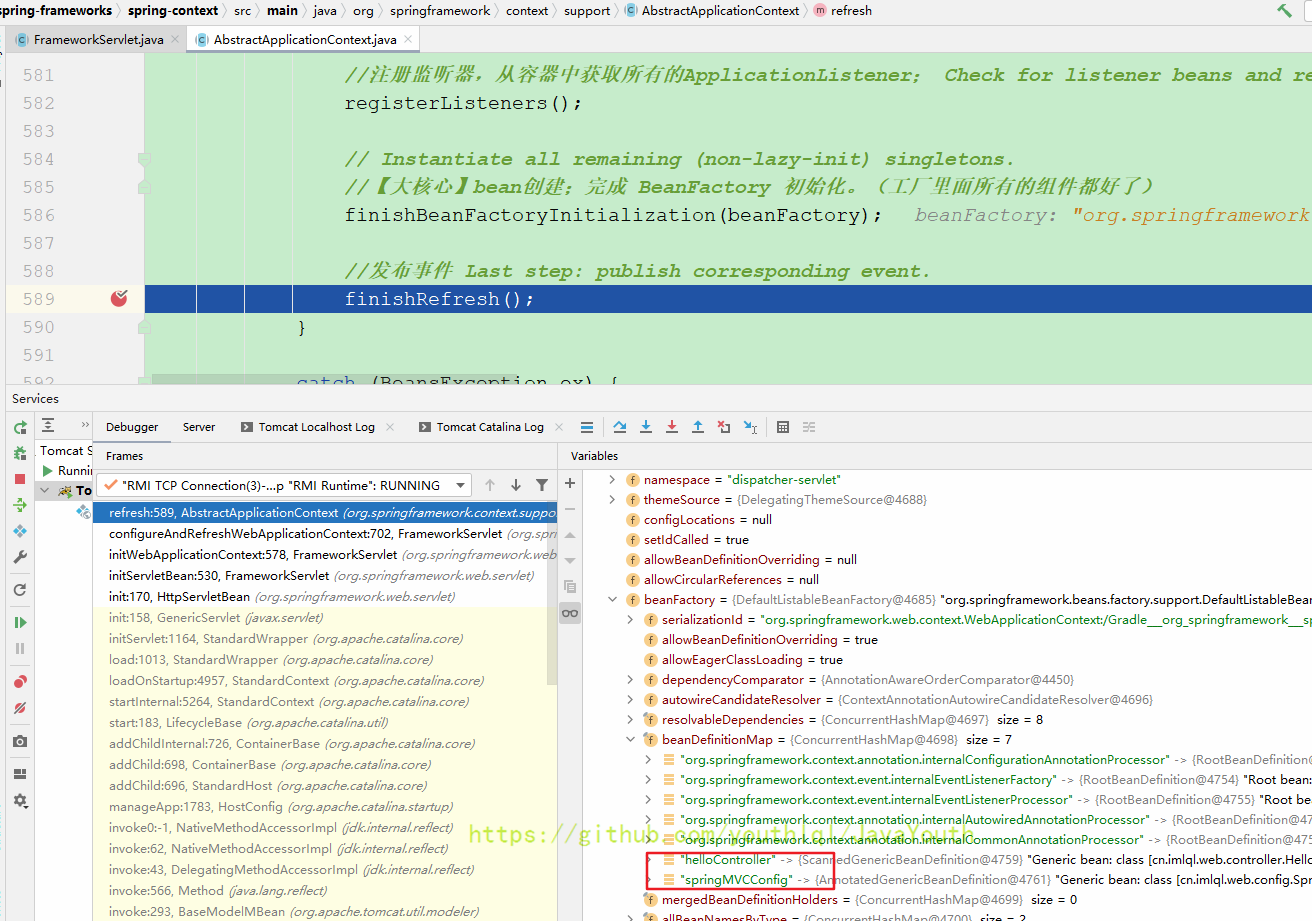
Task: Open Evaluate Expression calculator icon
Action: point(783,427)
